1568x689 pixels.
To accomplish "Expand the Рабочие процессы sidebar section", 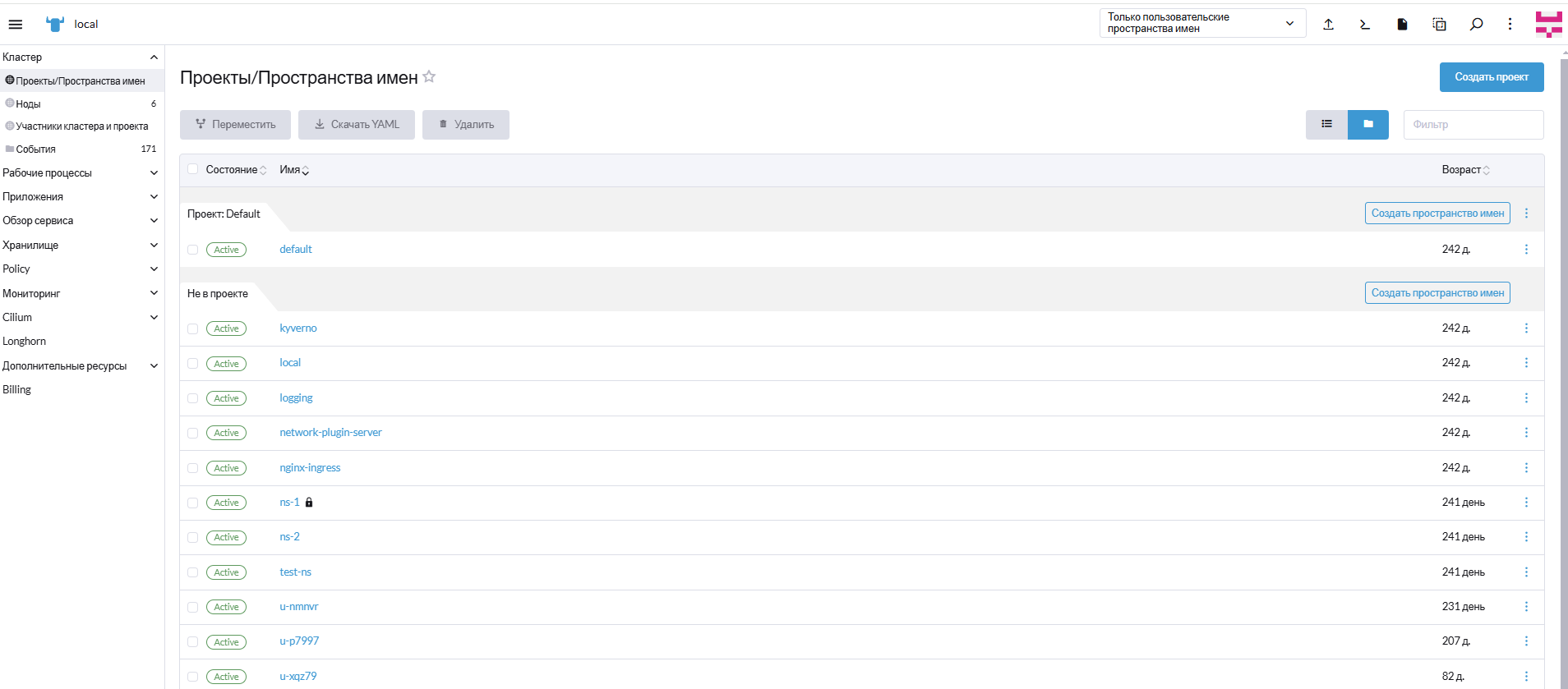I will pyautogui.click(x=80, y=173).
